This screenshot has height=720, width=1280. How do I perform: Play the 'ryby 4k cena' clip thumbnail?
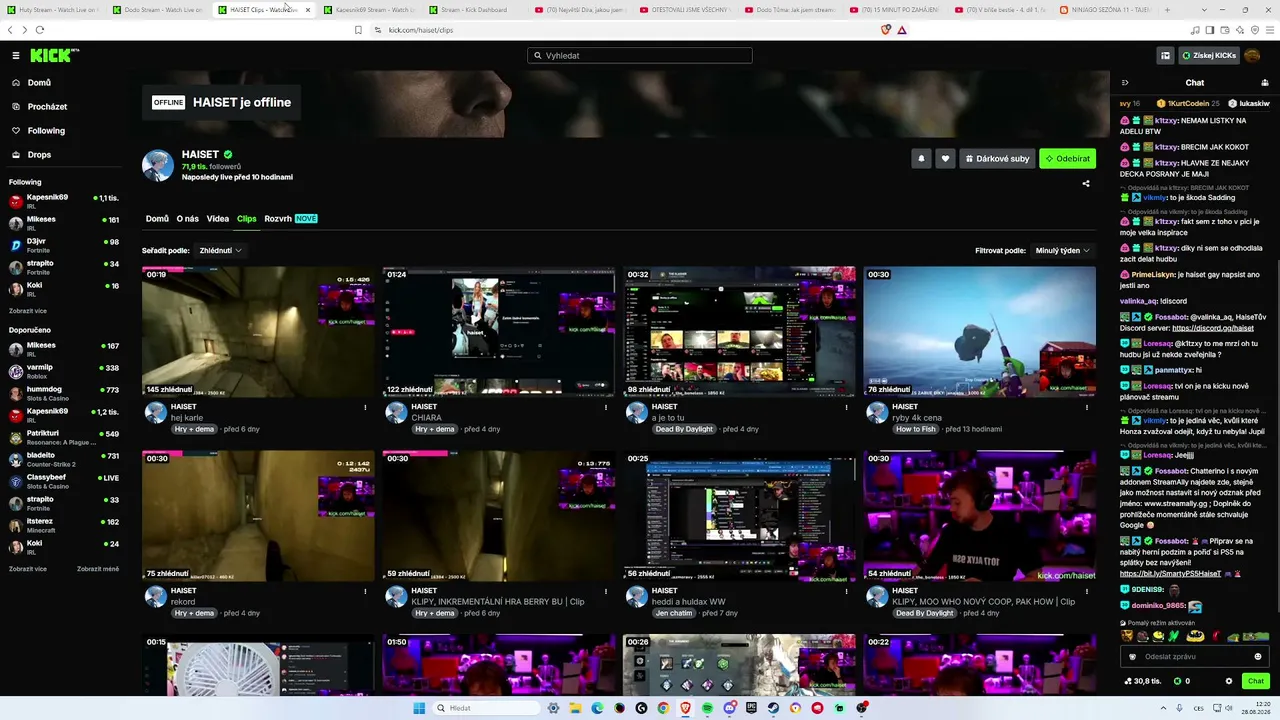pos(980,331)
